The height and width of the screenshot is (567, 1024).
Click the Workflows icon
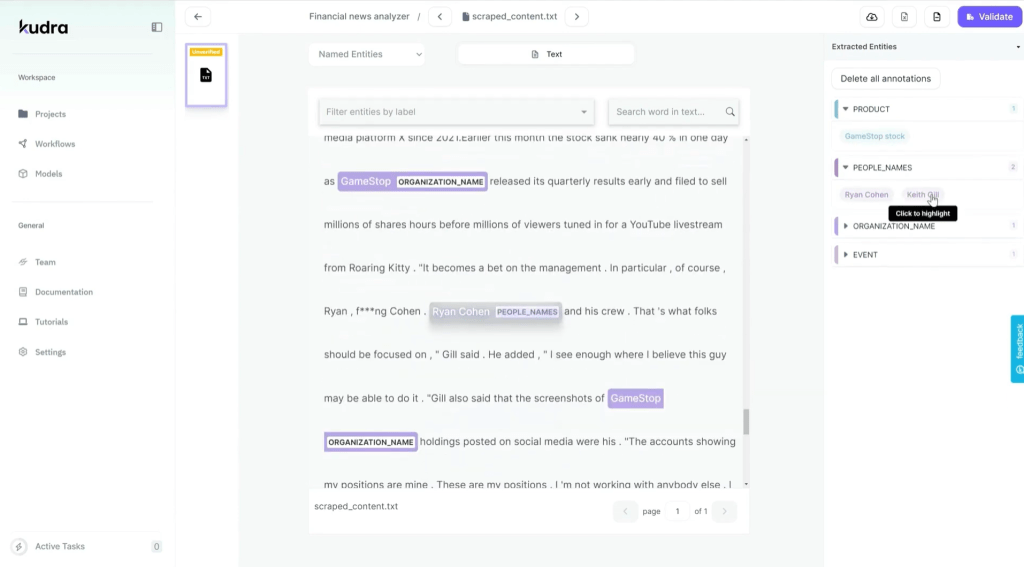click(23, 144)
